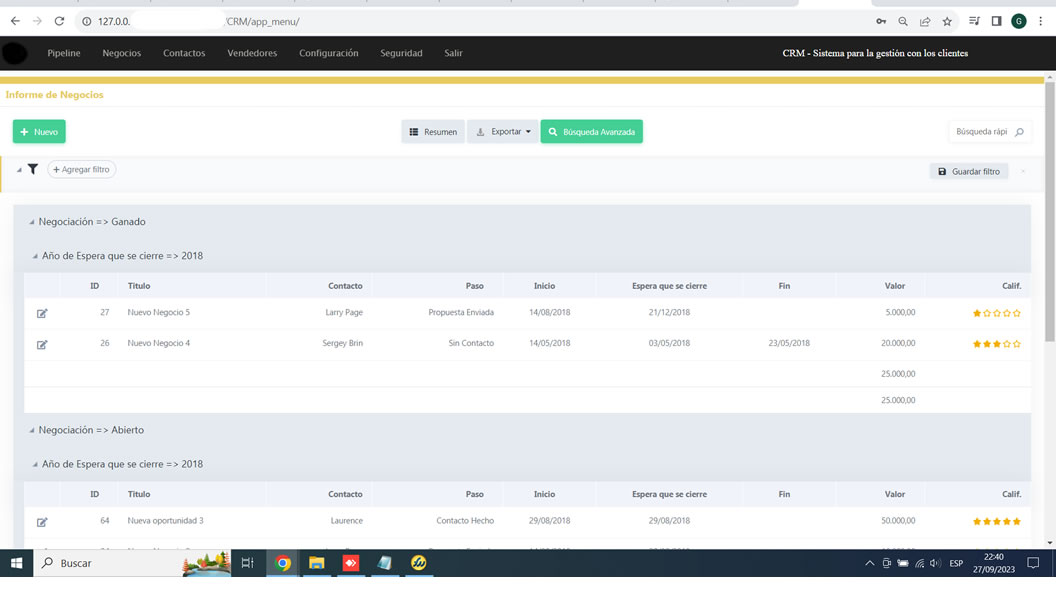This screenshot has width=1056, height=594.
Task: Switch to Chrome in the taskbar
Action: [283, 563]
